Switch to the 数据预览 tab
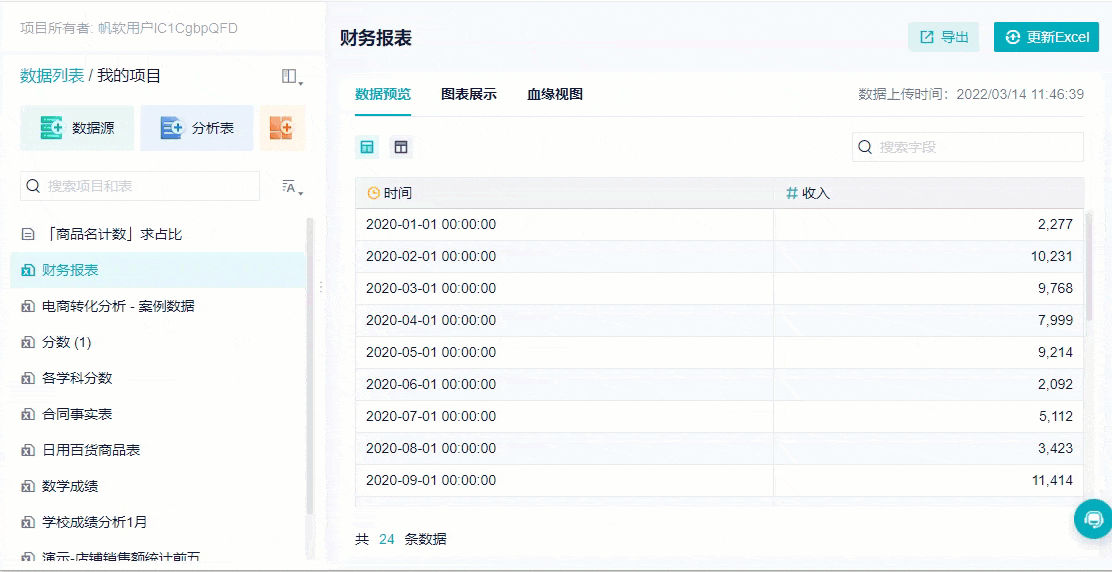The image size is (1112, 572). coord(383,94)
